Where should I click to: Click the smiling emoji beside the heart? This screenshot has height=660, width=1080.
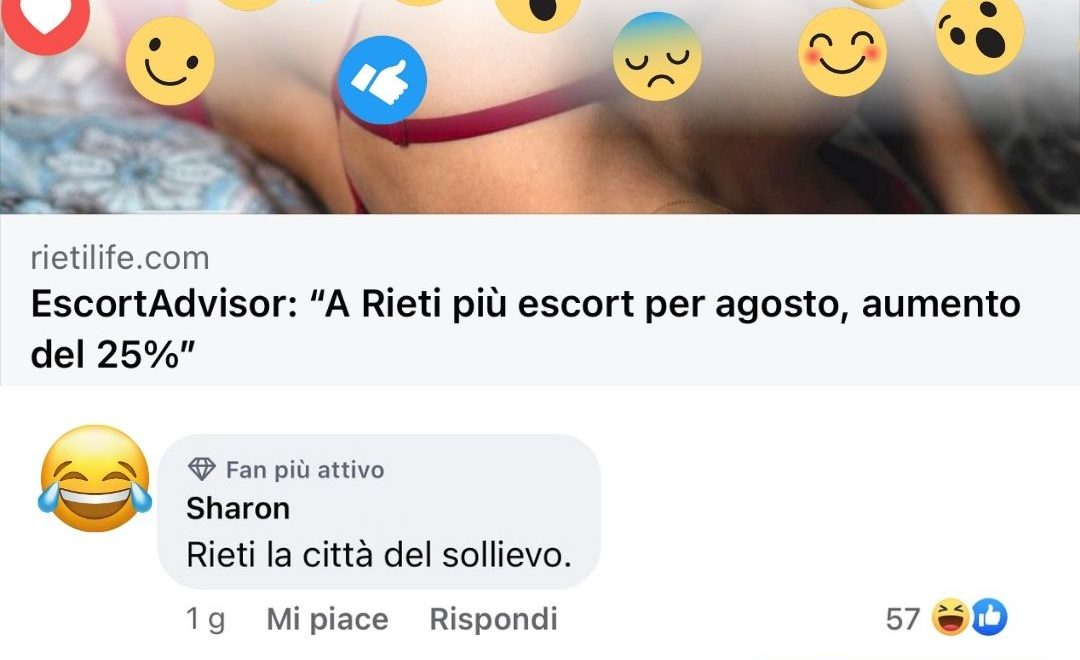tap(169, 61)
